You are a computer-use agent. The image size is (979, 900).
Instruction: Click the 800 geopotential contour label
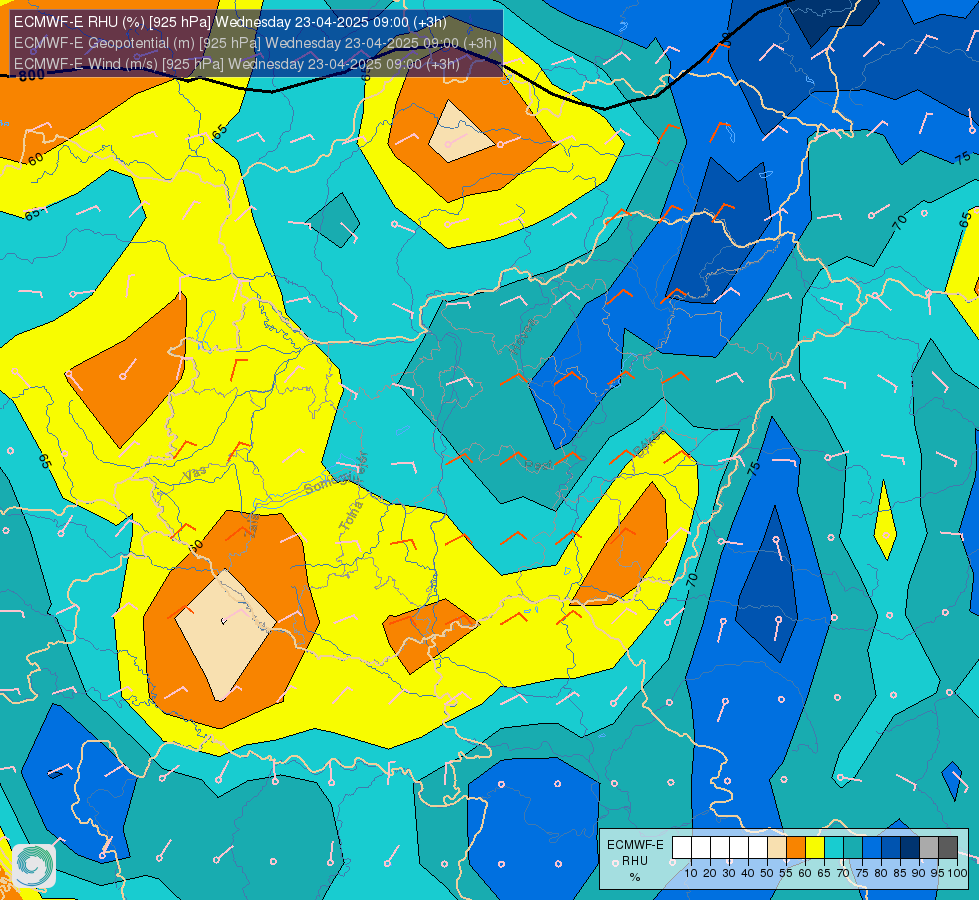coord(31,76)
